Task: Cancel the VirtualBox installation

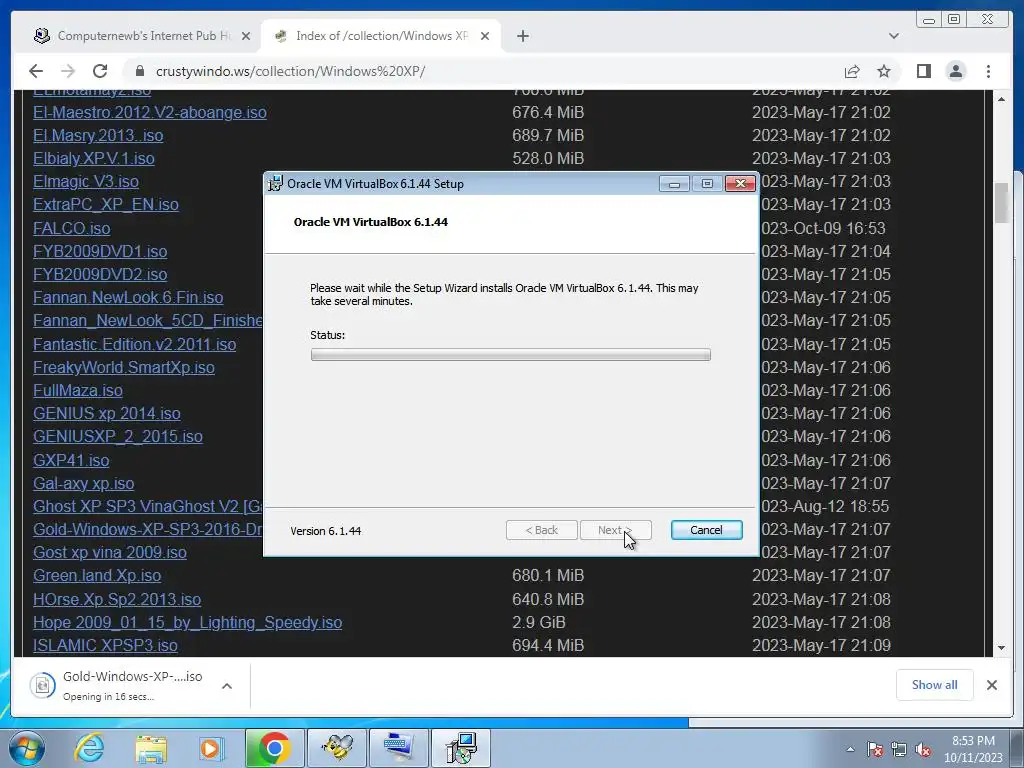Action: pyautogui.click(x=706, y=530)
